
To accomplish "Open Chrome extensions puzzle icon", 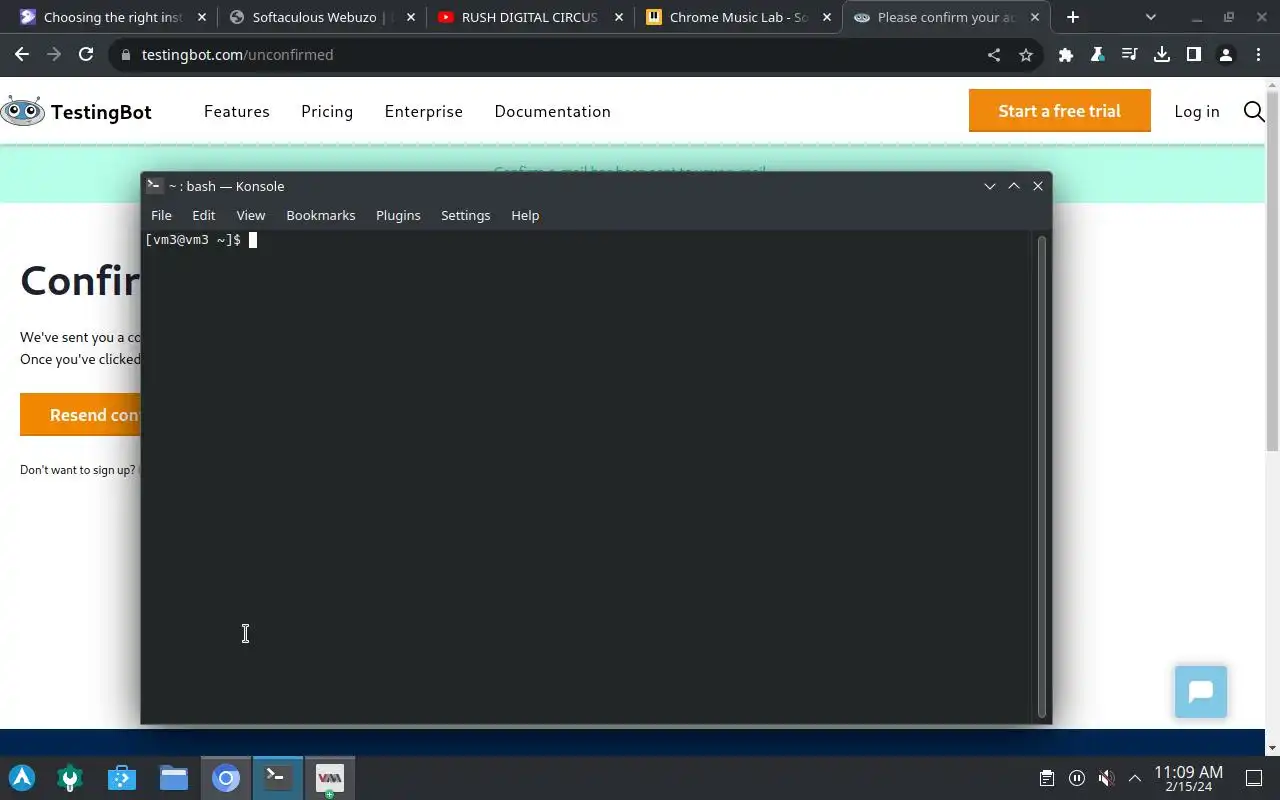I will pos(1066,55).
